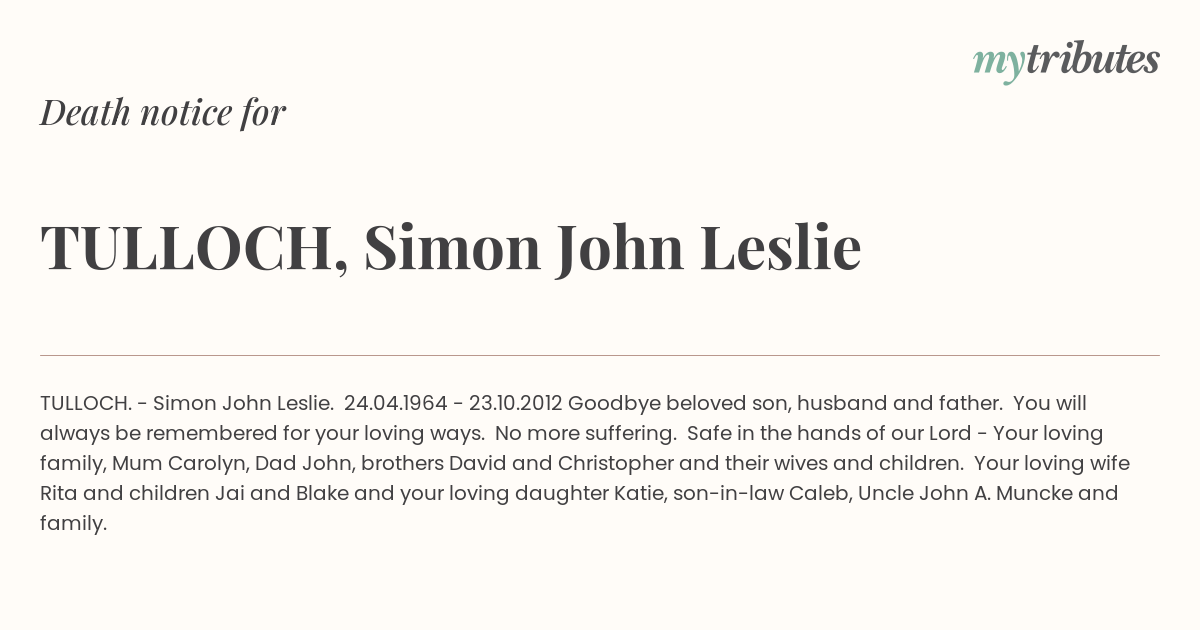Click the birth date 24.04.1964
The width and height of the screenshot is (1200, 630).
click(x=395, y=403)
